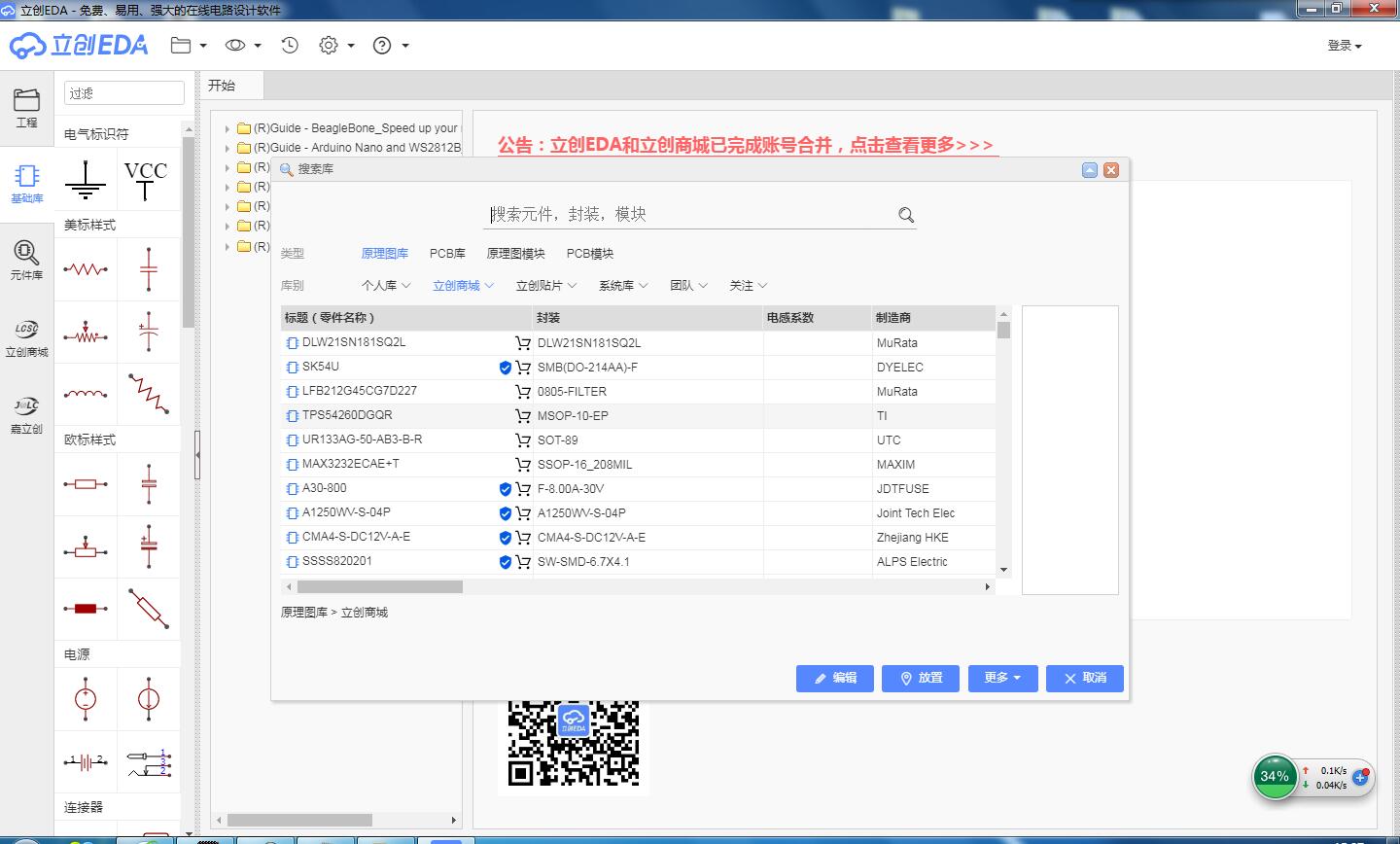
Task: Click the verified shield icon for SK54U
Action: [x=506, y=368]
